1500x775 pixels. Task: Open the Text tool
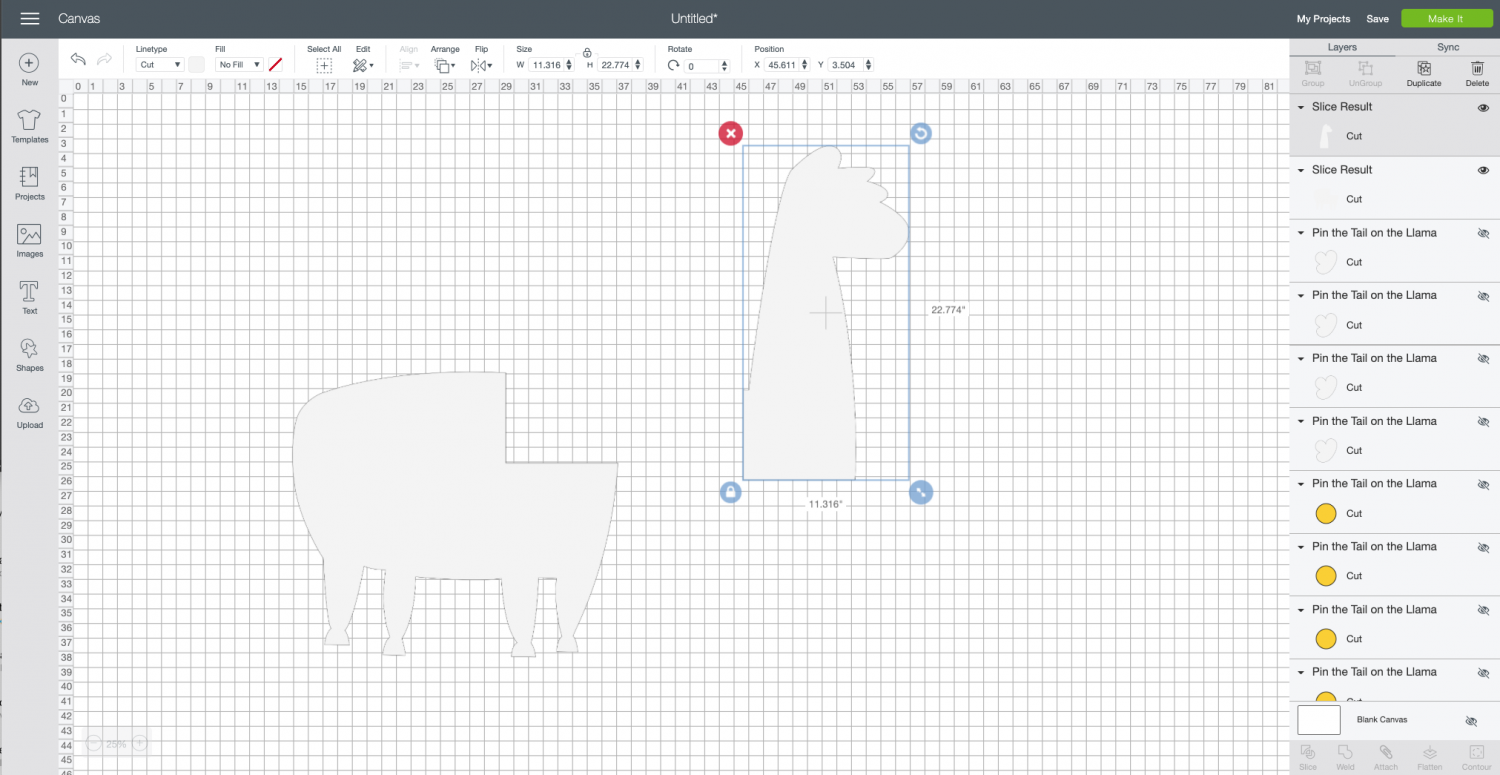click(x=29, y=297)
